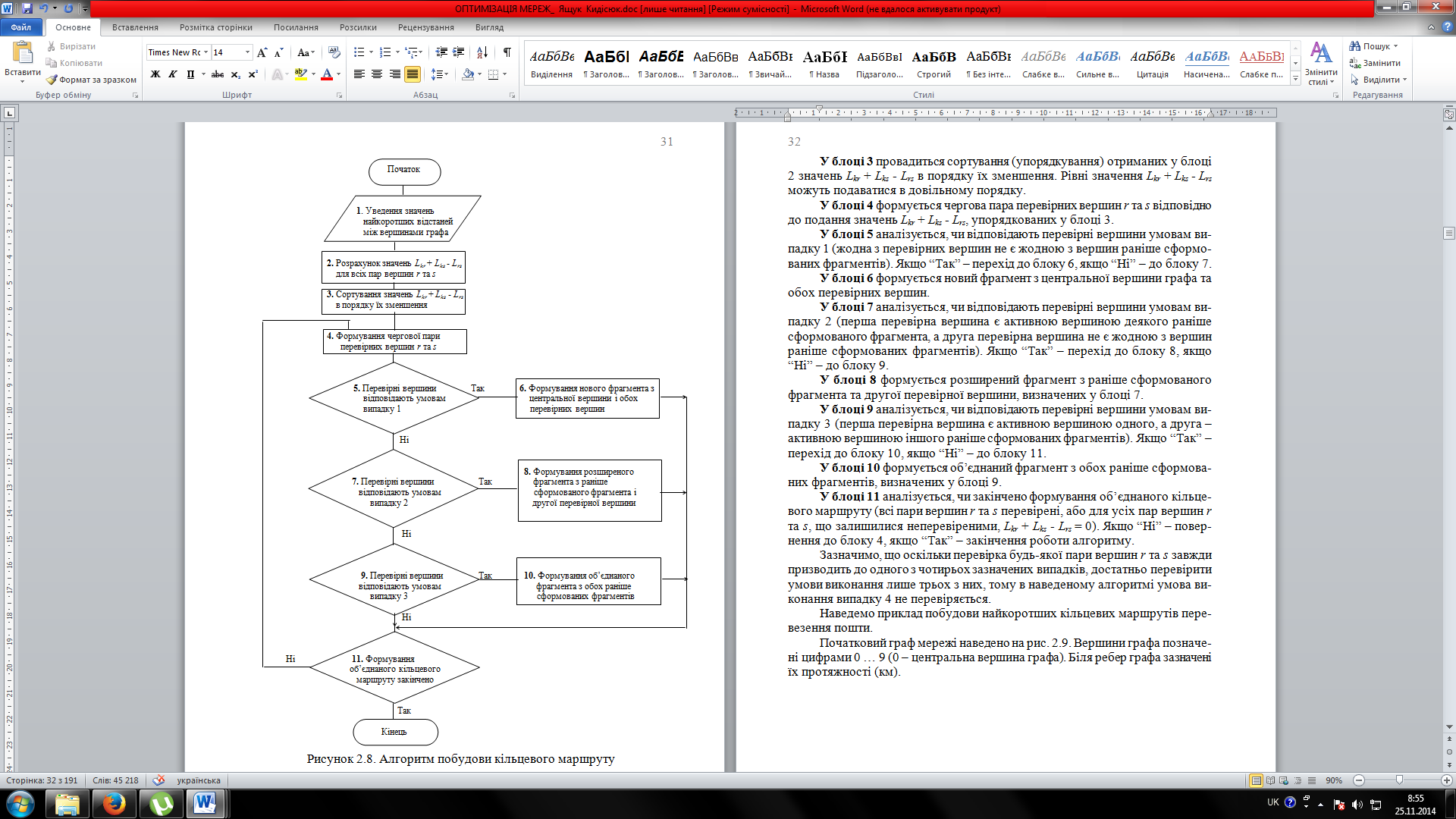Click the українська language indicator

199,780
